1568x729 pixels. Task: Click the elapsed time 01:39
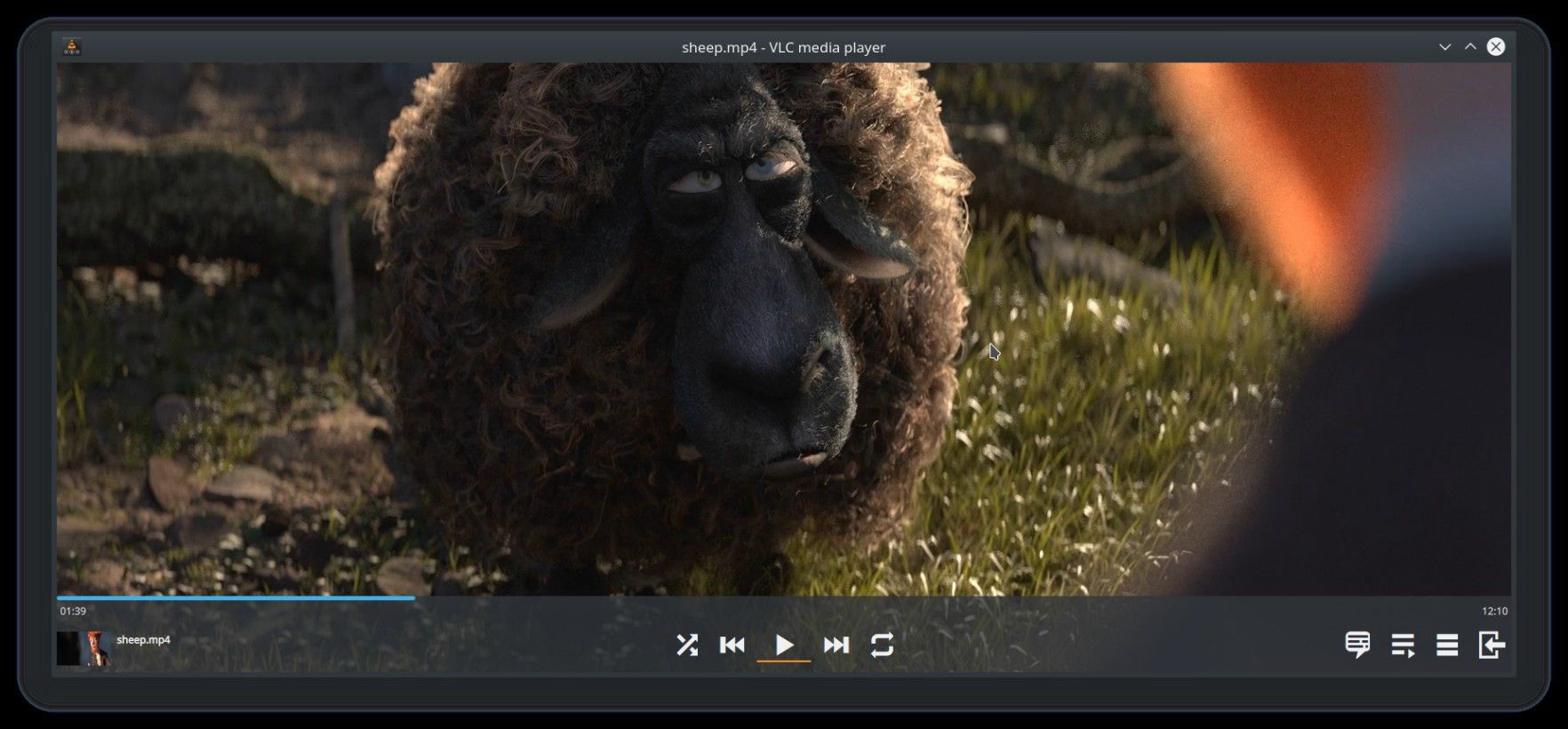pos(73,611)
